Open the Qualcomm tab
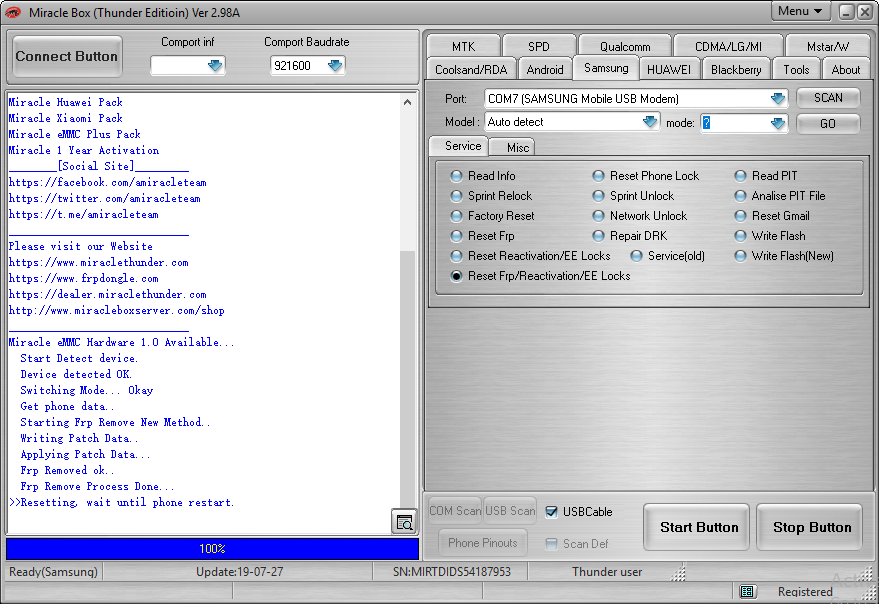Viewport: 879px width, 604px height. coord(625,46)
